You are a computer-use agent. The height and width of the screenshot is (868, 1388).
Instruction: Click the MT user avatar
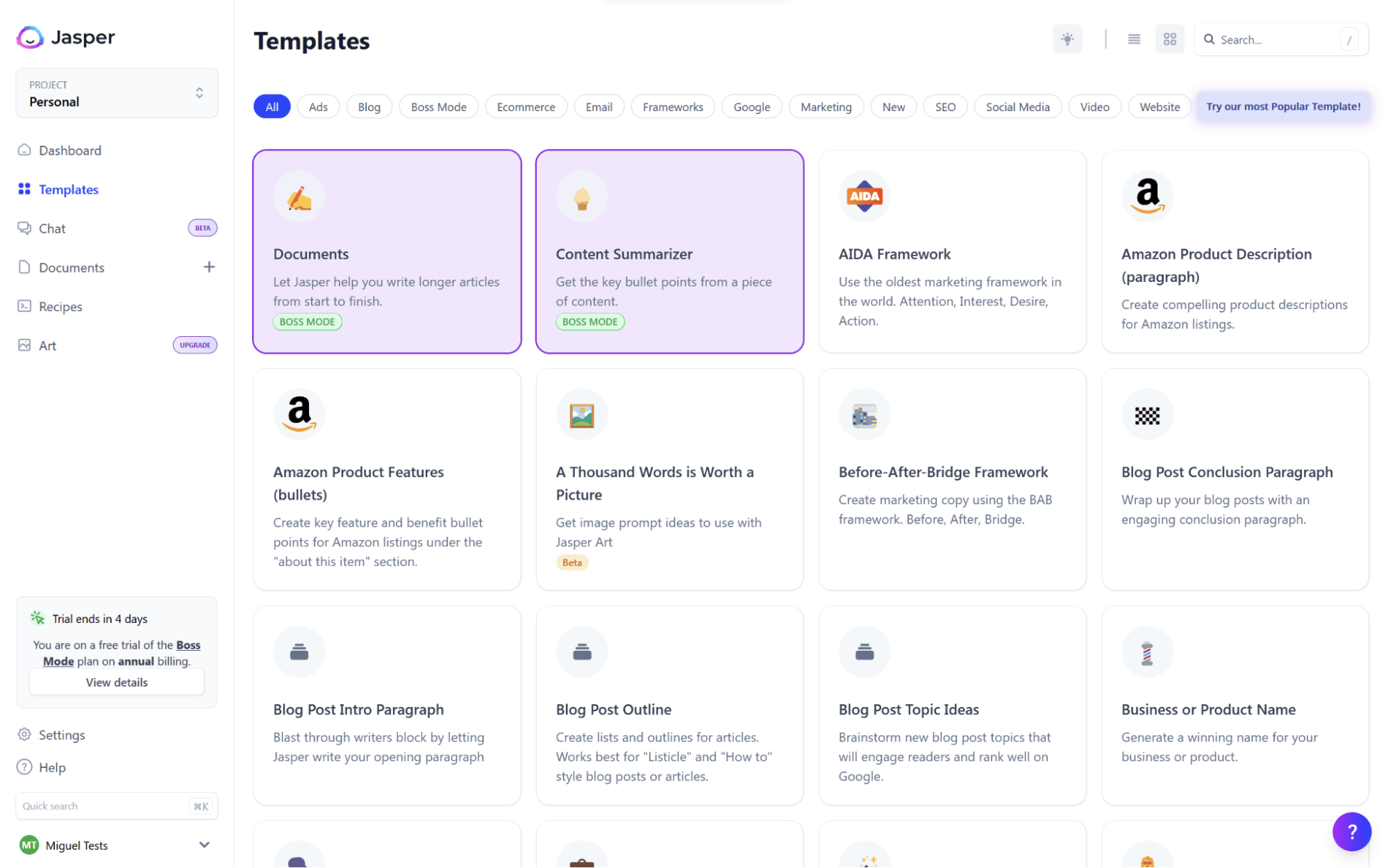pos(29,845)
